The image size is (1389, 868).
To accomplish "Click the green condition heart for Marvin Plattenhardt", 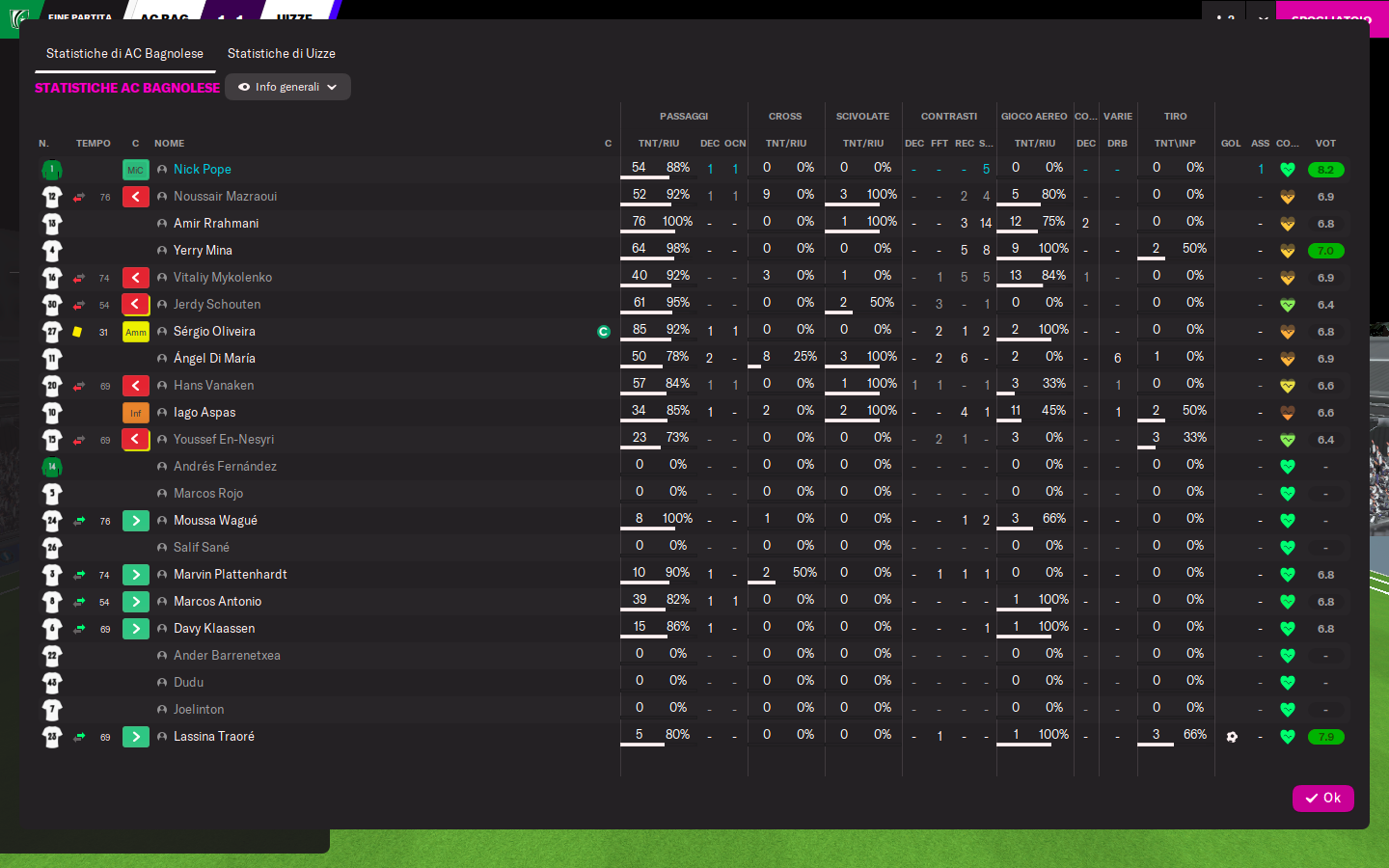I will 1287,575.
